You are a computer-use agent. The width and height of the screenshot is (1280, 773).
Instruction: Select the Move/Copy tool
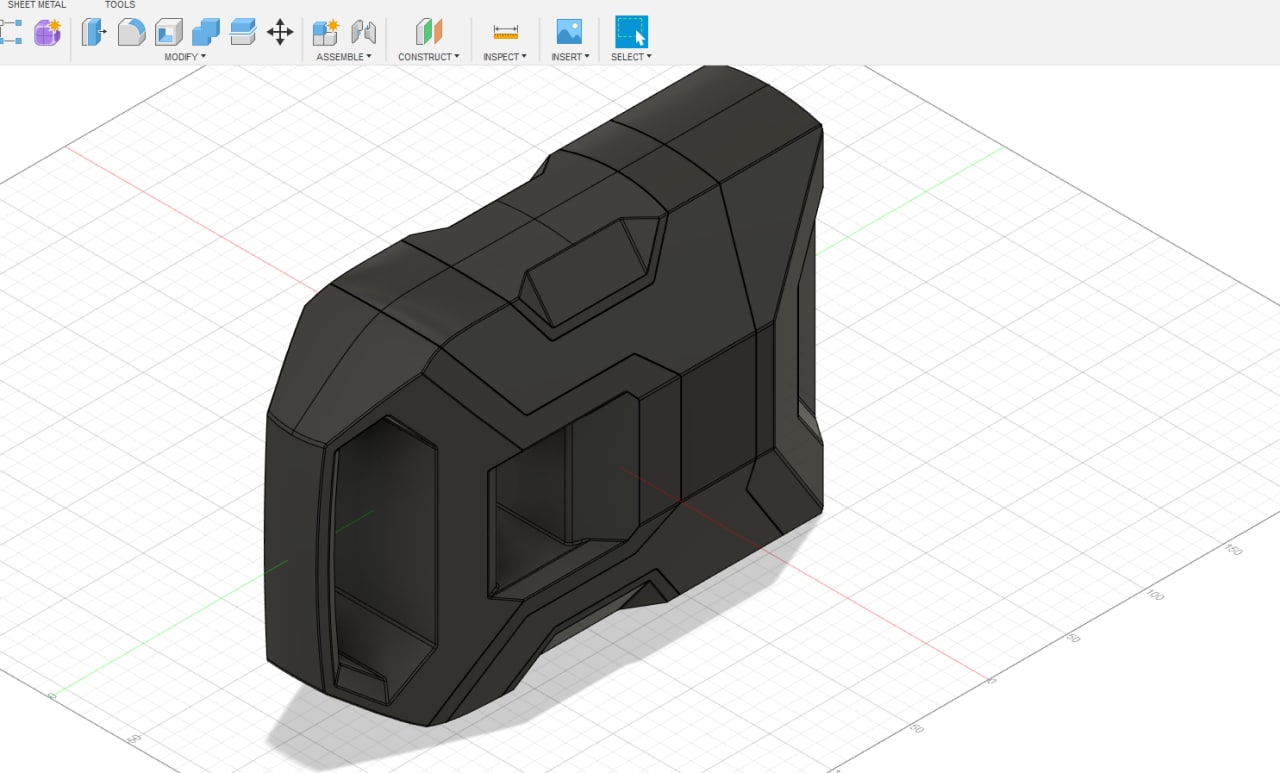[280, 32]
